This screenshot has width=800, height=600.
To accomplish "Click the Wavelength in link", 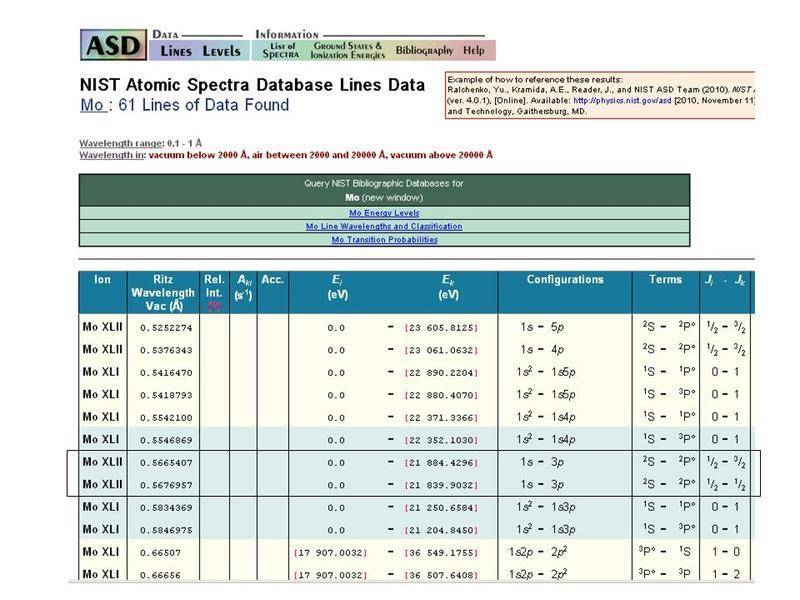I will (112, 155).
